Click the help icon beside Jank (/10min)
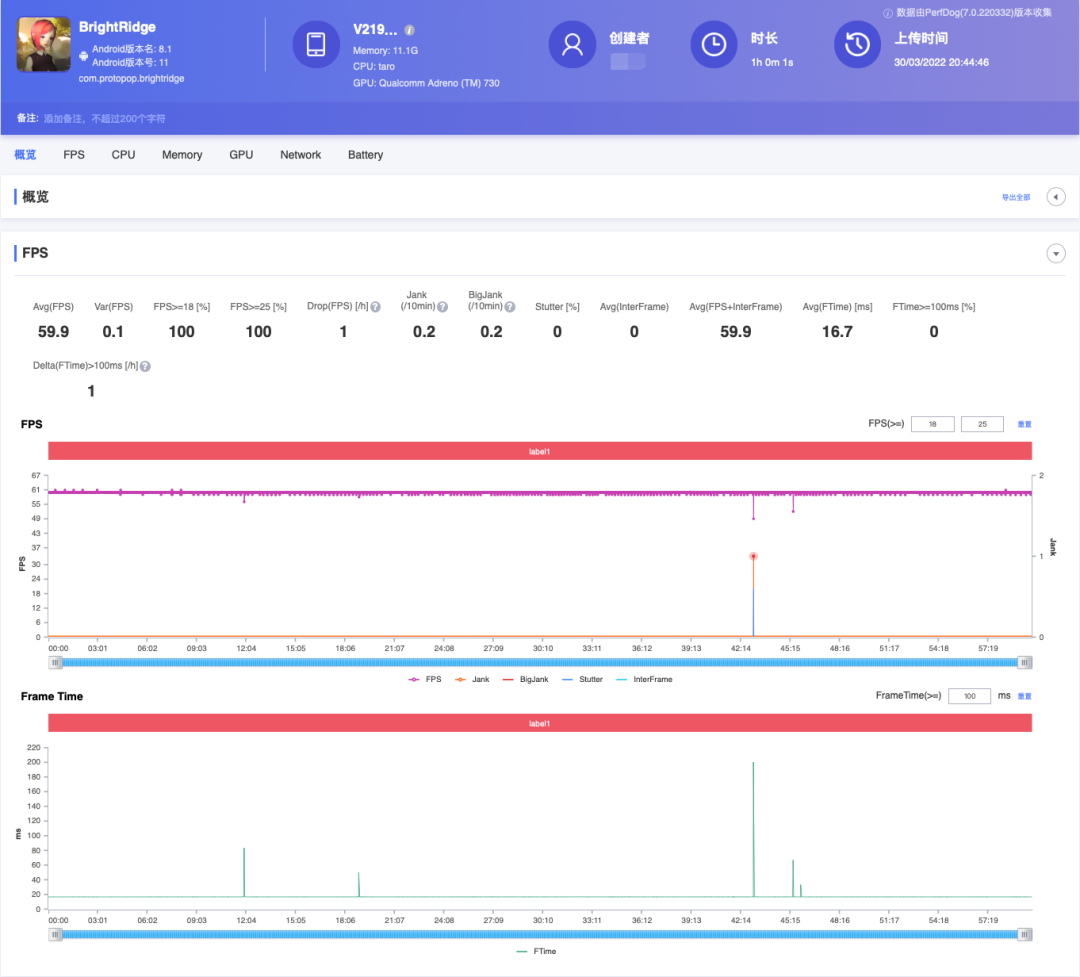 point(442,307)
